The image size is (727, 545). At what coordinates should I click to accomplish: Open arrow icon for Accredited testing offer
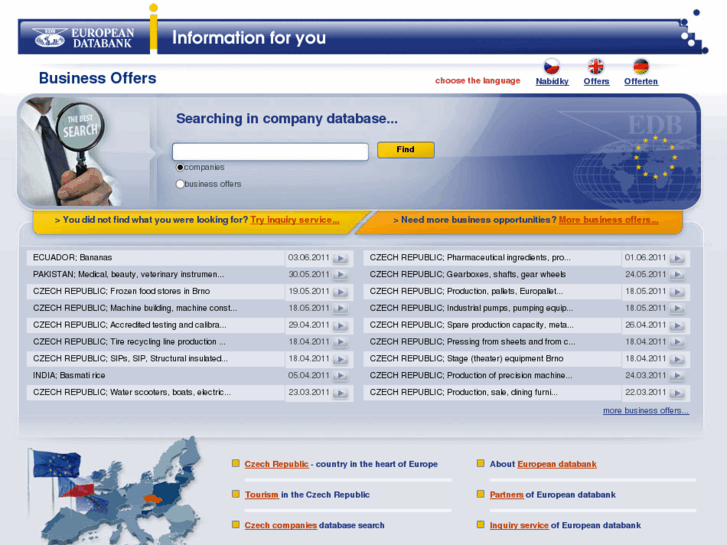tap(341, 326)
